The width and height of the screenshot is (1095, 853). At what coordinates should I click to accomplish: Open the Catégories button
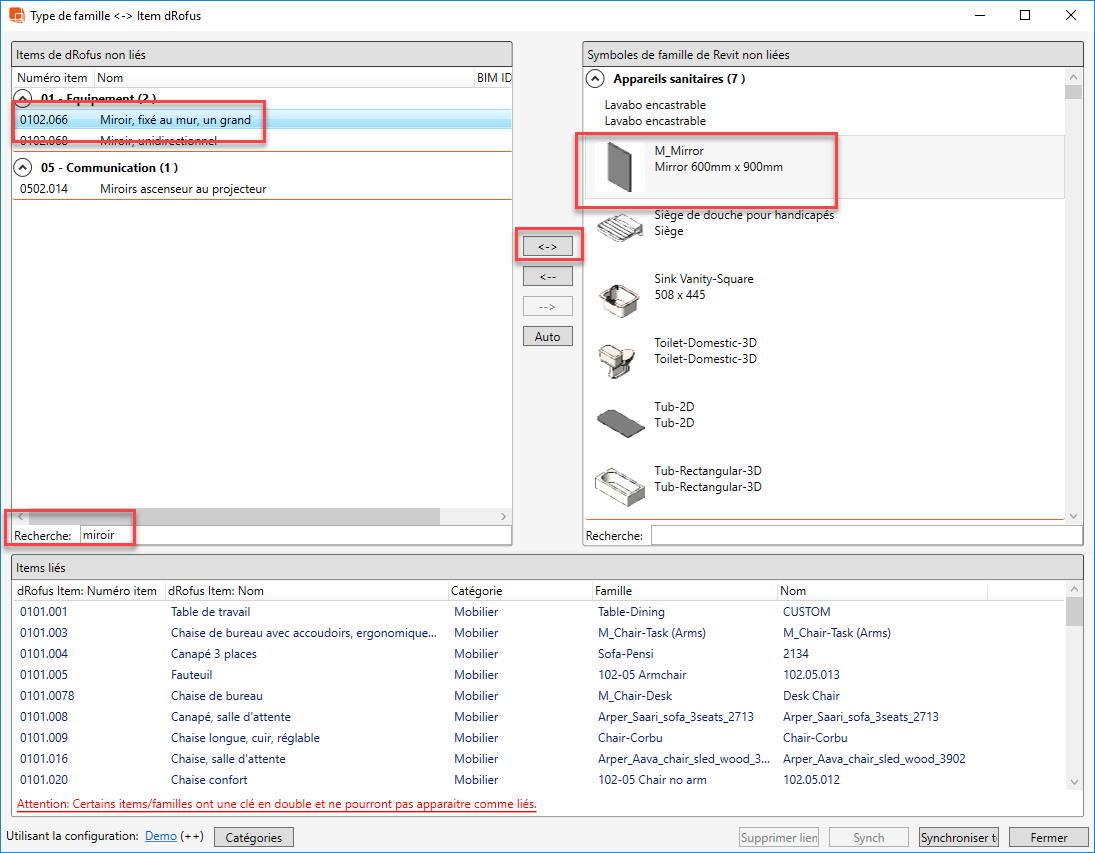click(x=254, y=837)
